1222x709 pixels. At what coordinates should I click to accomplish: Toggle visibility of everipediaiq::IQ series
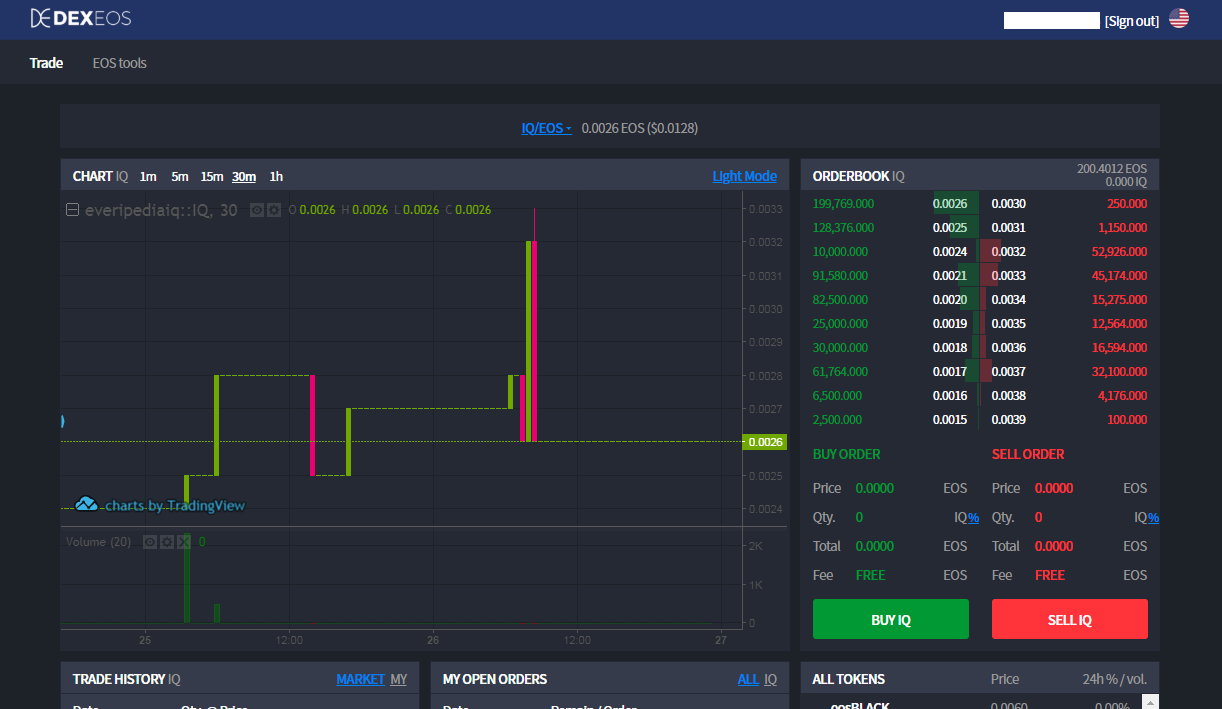coord(256,210)
